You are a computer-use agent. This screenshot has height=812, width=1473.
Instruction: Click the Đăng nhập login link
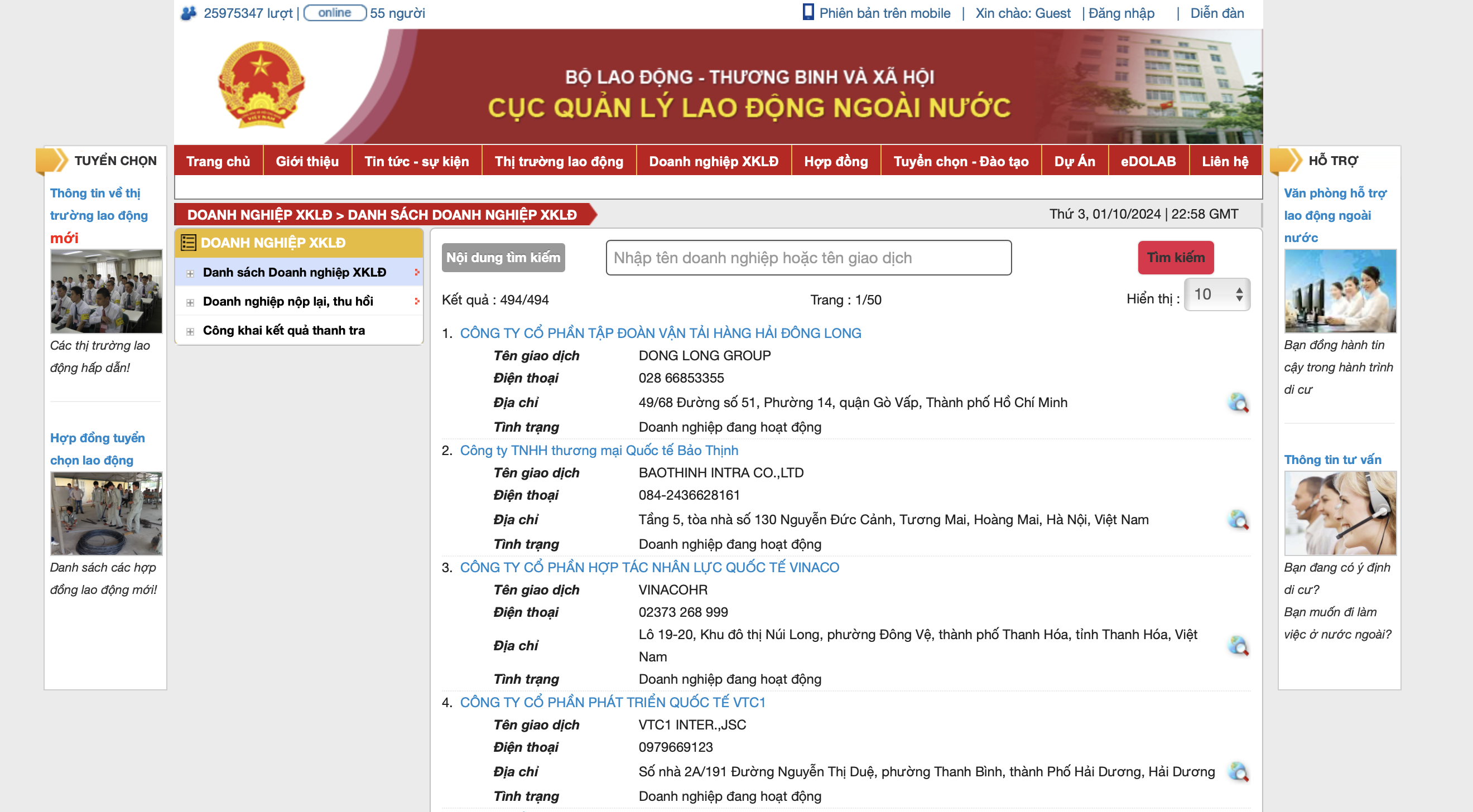pyautogui.click(x=1121, y=13)
